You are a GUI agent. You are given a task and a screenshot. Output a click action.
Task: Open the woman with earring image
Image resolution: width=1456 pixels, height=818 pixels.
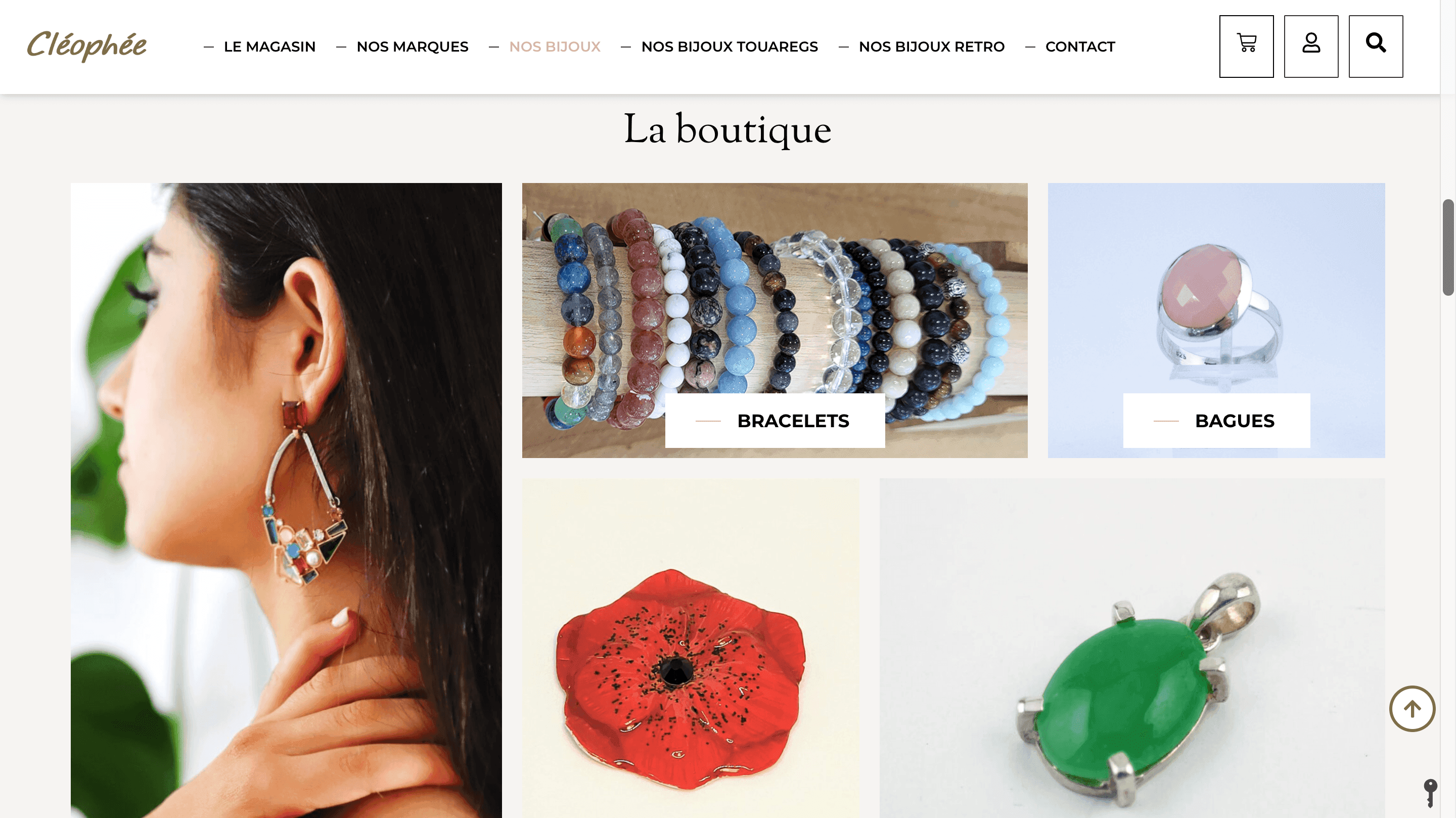[x=286, y=501]
